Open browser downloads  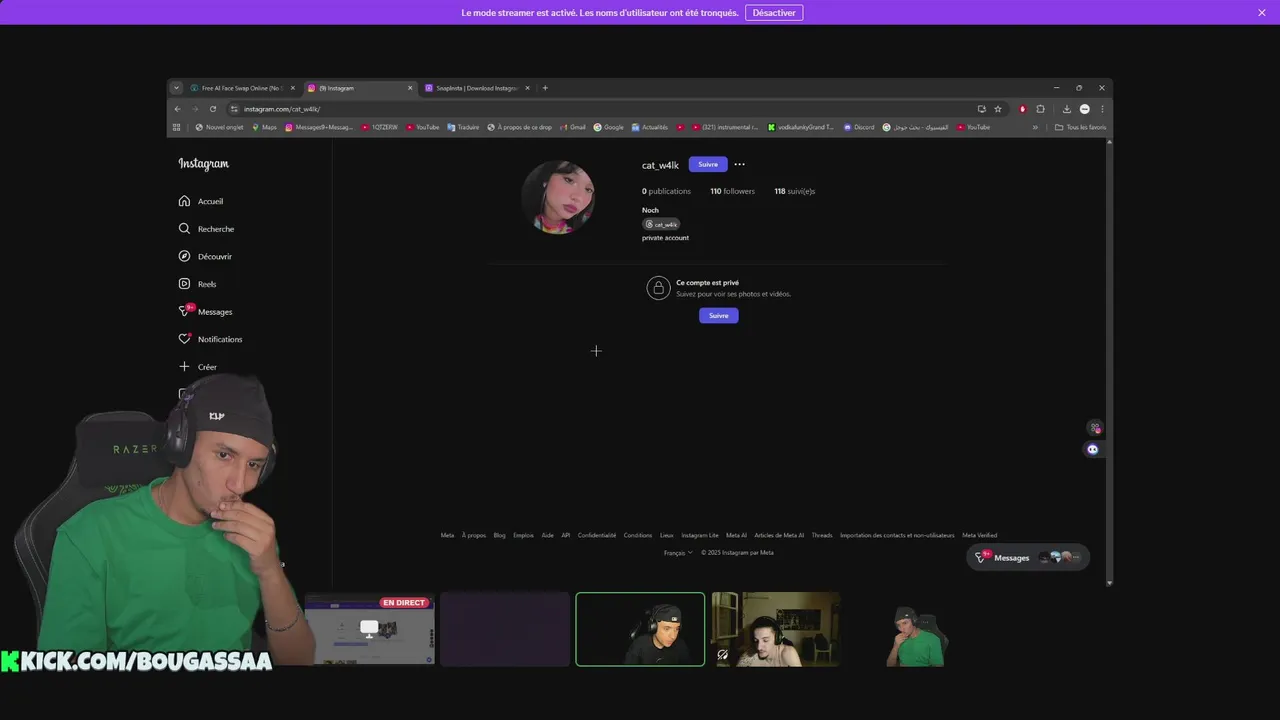pos(1067,109)
